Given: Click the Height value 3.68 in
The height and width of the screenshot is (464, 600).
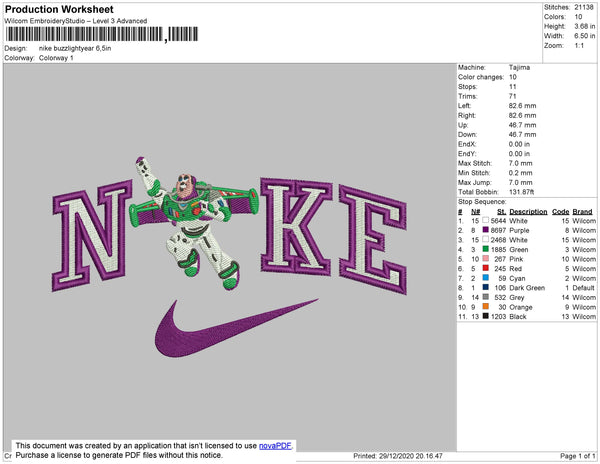Looking at the screenshot, I should point(585,26).
